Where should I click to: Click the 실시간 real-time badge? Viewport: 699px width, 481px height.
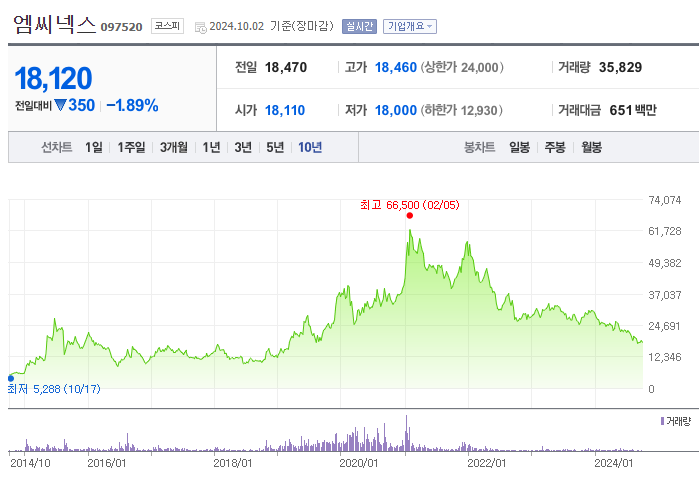pyautogui.click(x=359, y=26)
